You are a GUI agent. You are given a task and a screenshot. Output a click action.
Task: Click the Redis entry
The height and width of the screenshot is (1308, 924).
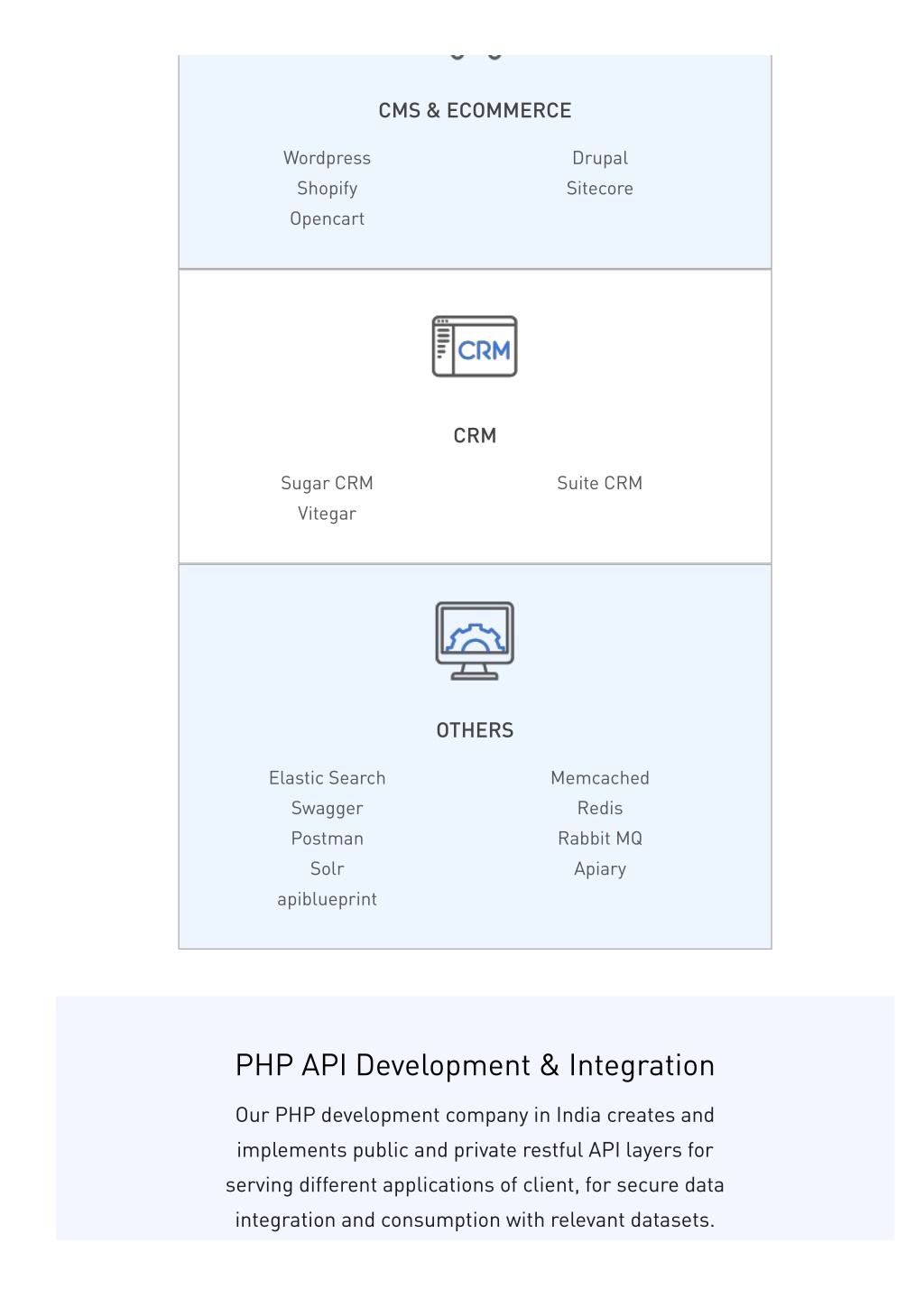tap(600, 808)
